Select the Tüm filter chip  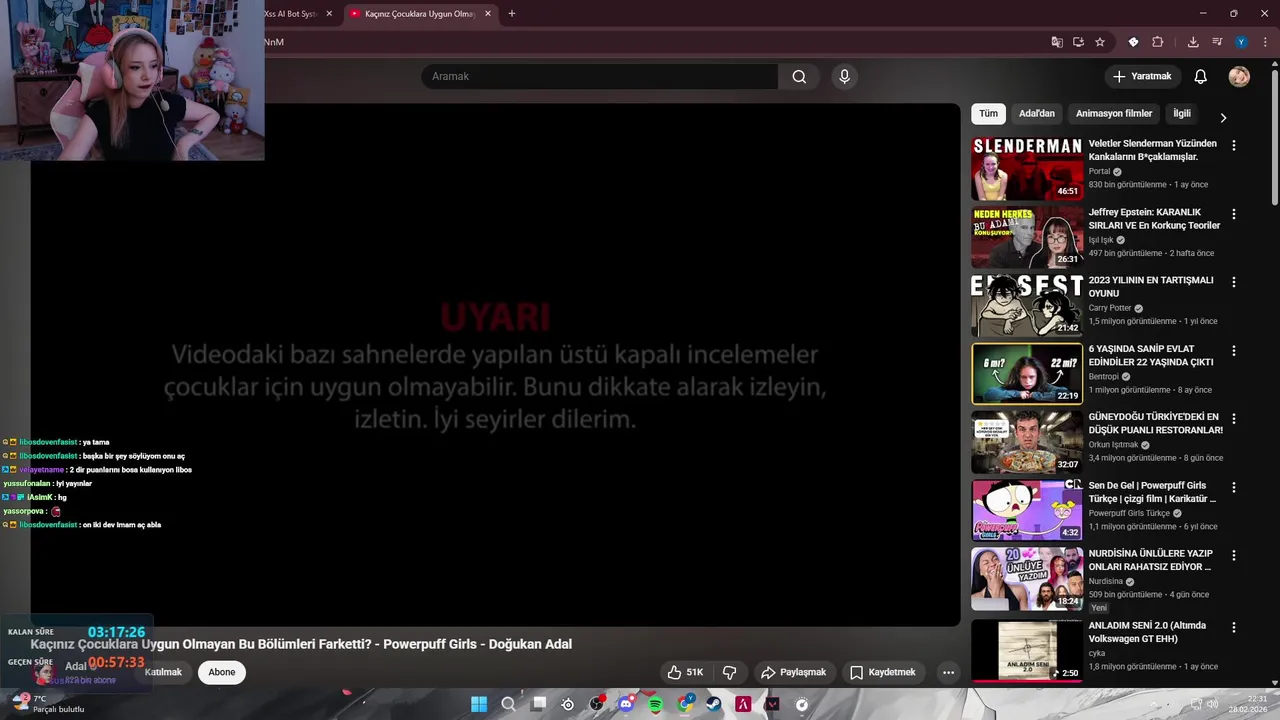pos(988,114)
